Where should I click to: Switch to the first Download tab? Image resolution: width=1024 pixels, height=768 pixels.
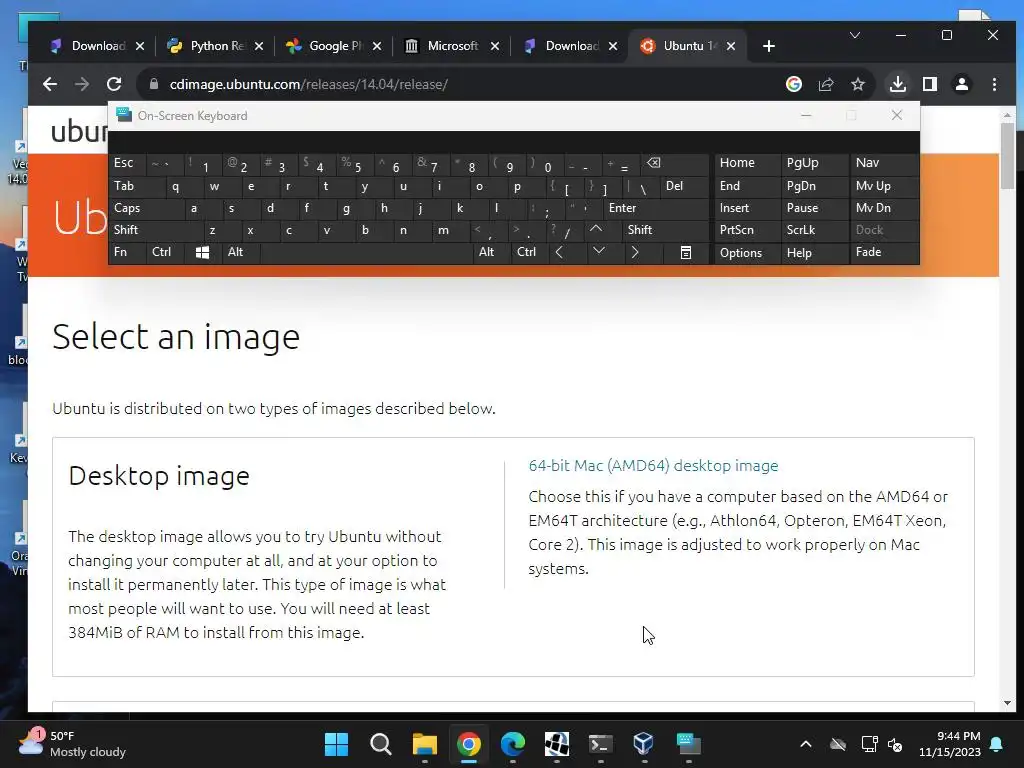click(x=96, y=46)
